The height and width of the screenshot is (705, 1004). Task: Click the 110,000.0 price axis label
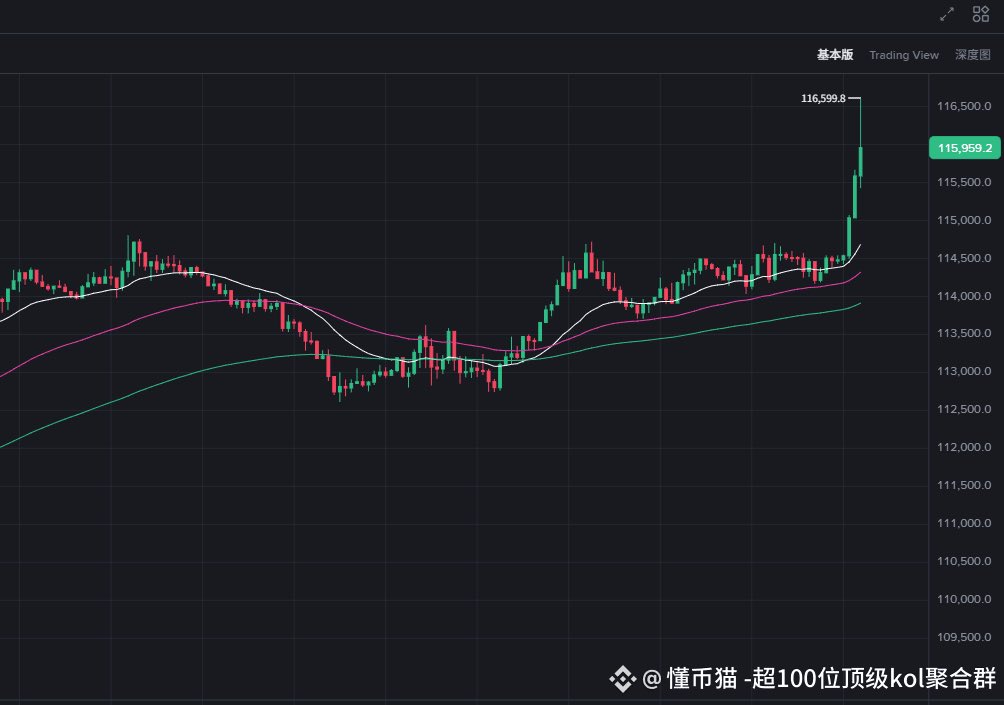point(963,600)
